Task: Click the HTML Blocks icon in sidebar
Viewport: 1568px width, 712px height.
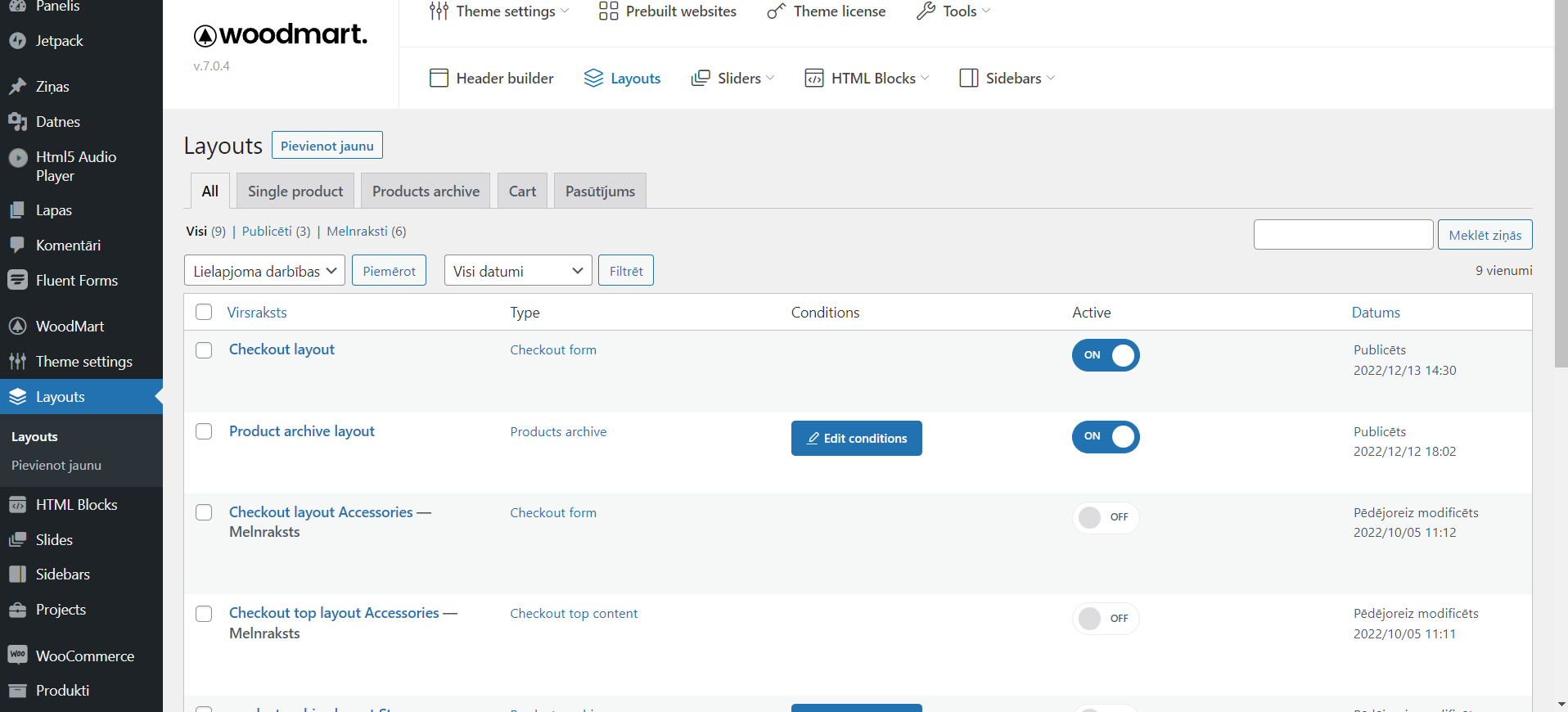Action: (x=17, y=505)
